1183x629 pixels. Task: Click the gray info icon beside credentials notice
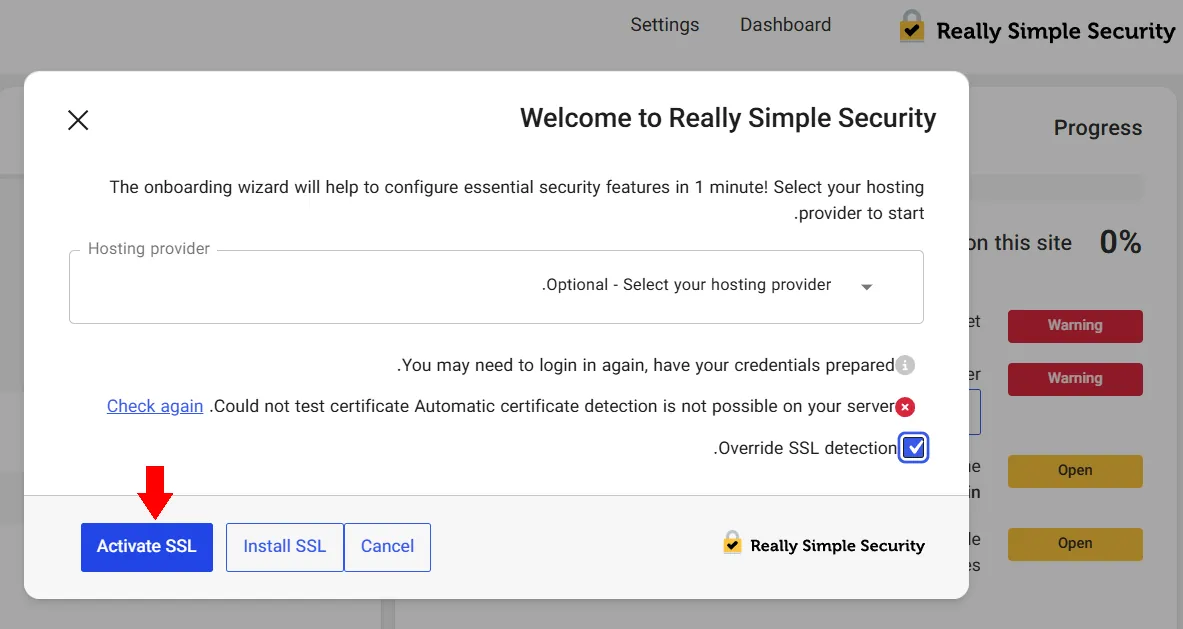(x=905, y=365)
